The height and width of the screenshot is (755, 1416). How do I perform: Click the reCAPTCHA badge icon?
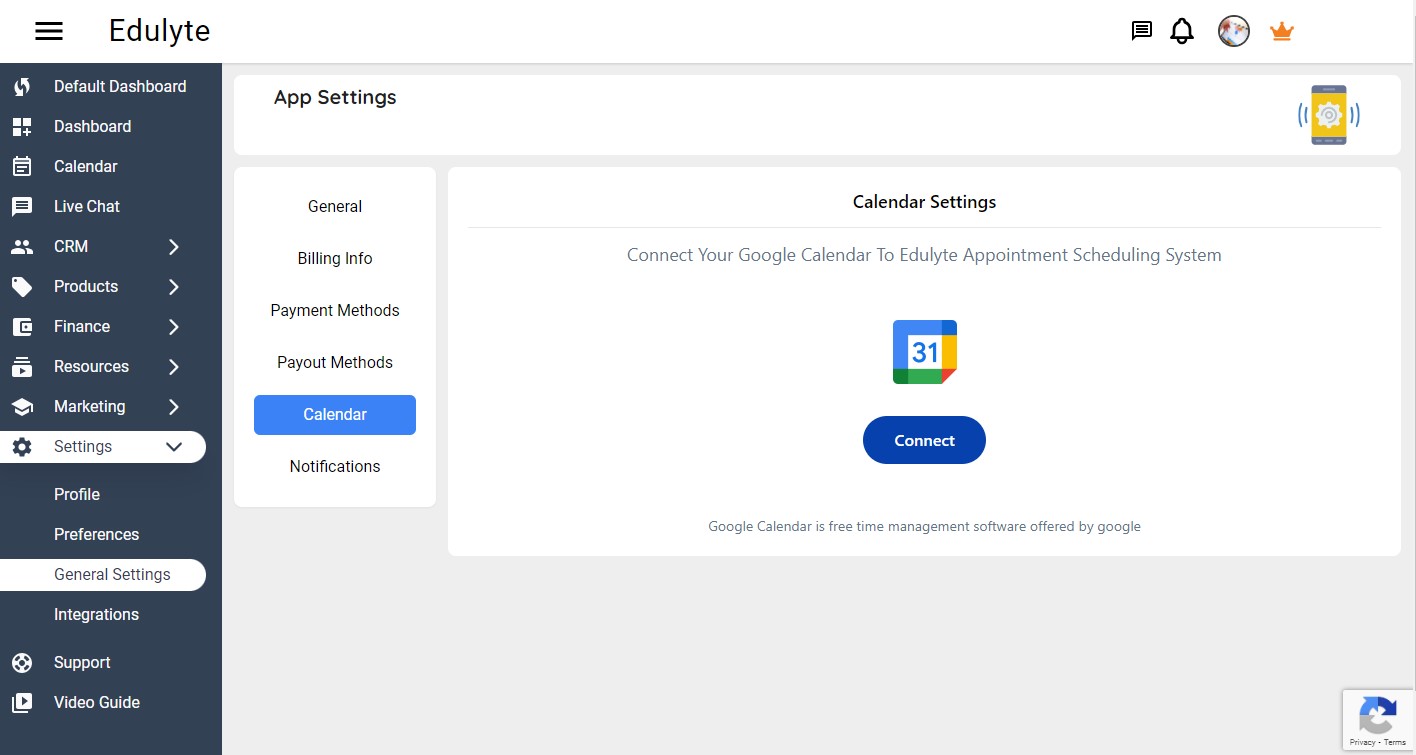pos(1378,714)
